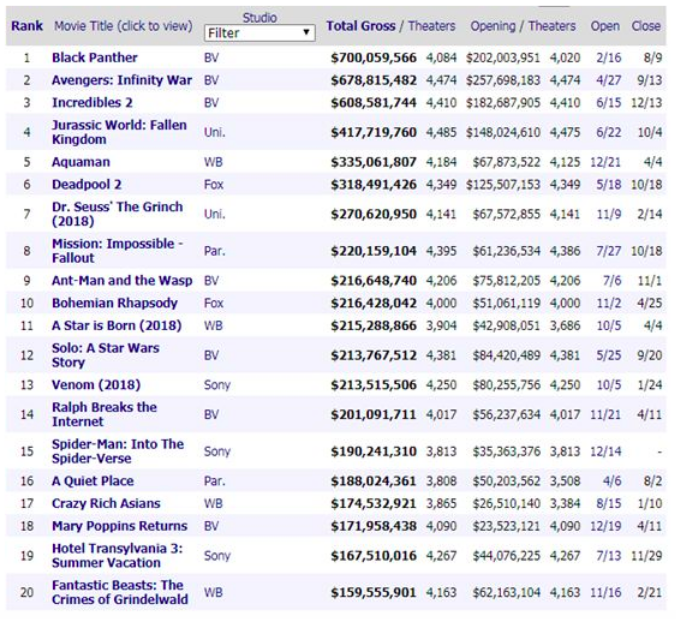The width and height of the screenshot is (676, 619).
Task: Click Fox studio in Bohemian Rhapsody row
Action: coord(213,303)
